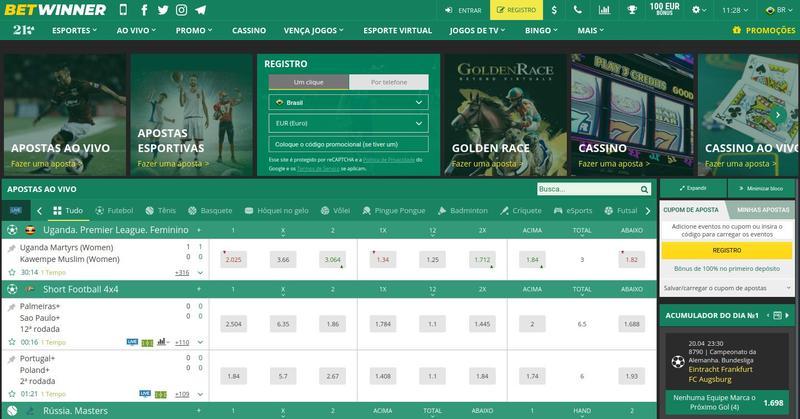
Task: Open the Golden Race banner
Action: (505, 115)
